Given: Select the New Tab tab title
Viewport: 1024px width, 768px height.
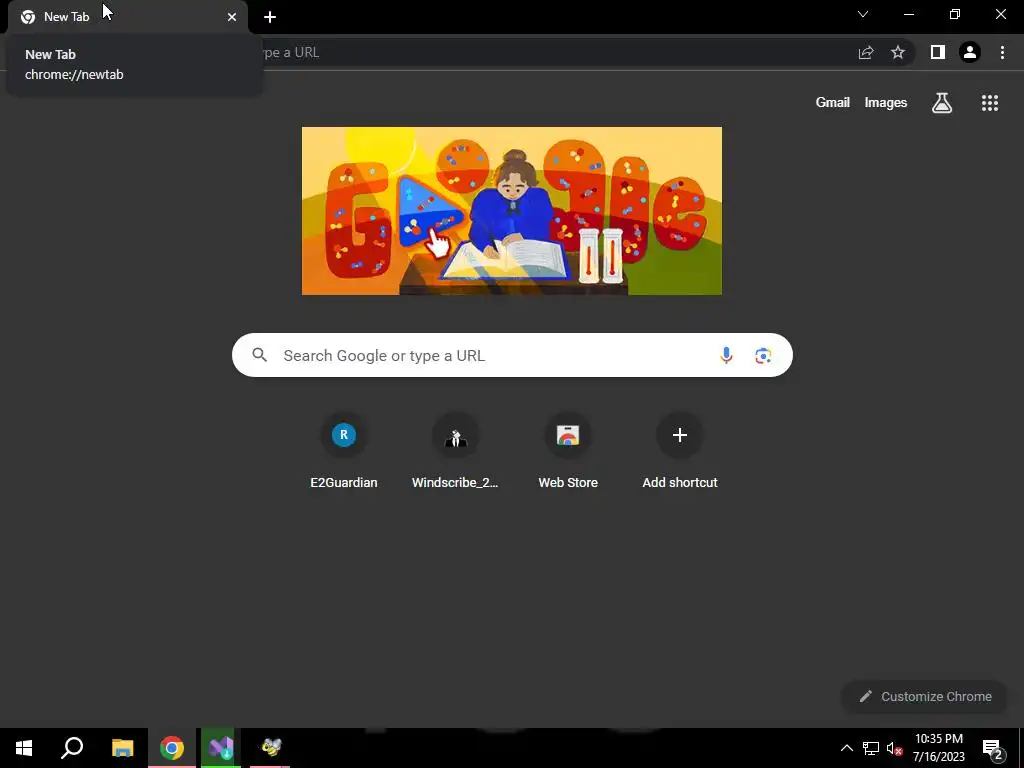Looking at the screenshot, I should (x=67, y=17).
